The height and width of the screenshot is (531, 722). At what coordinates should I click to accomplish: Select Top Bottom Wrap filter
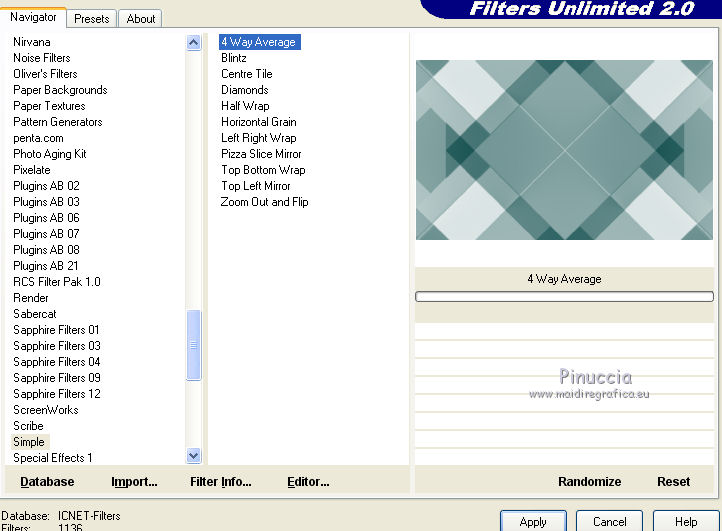263,170
